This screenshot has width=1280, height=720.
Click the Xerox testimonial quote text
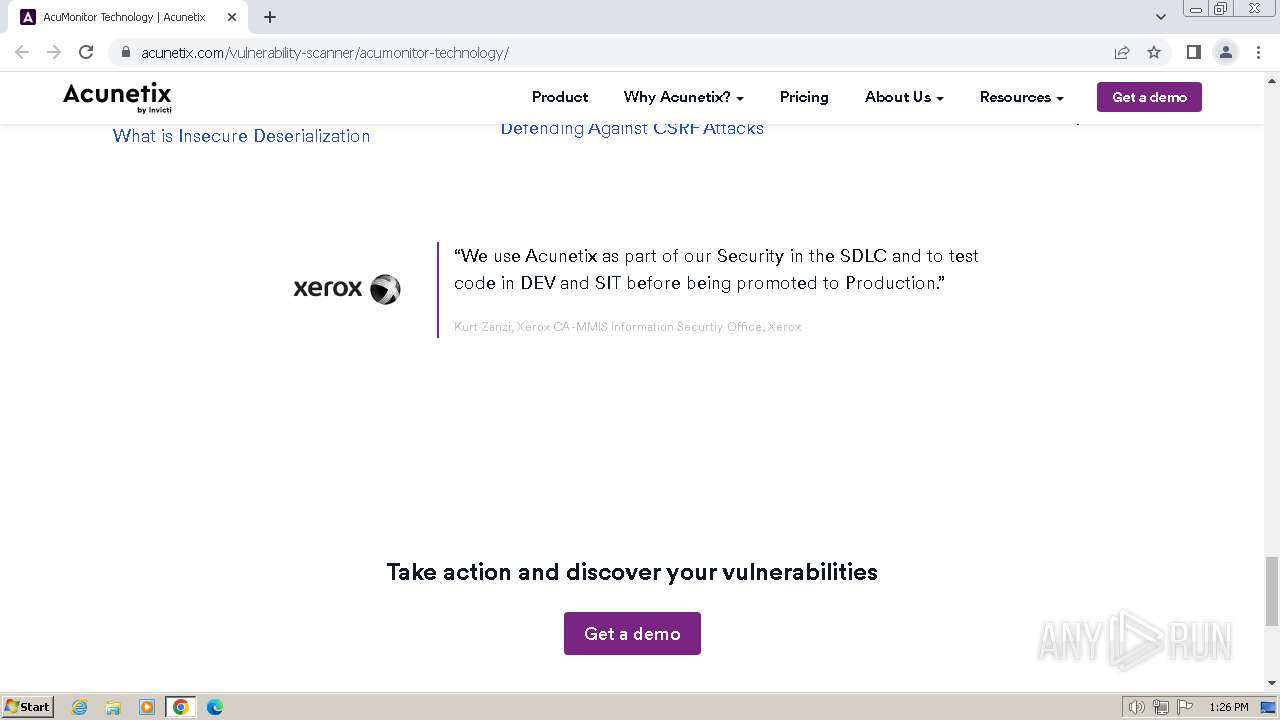tap(716, 269)
